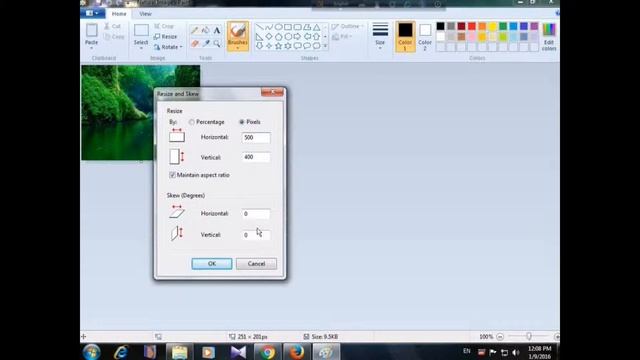The height and width of the screenshot is (360, 640).
Task: Close the Resize and Skew dialog
Action: 272,92
